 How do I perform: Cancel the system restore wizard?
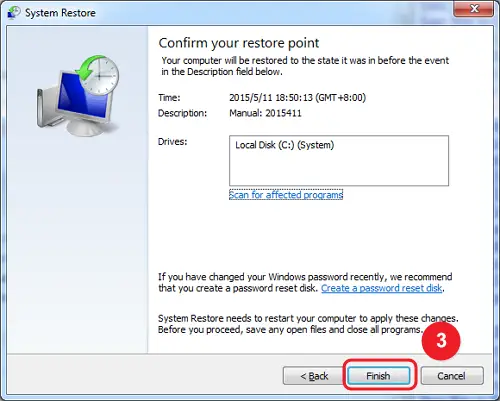[x=452, y=376]
